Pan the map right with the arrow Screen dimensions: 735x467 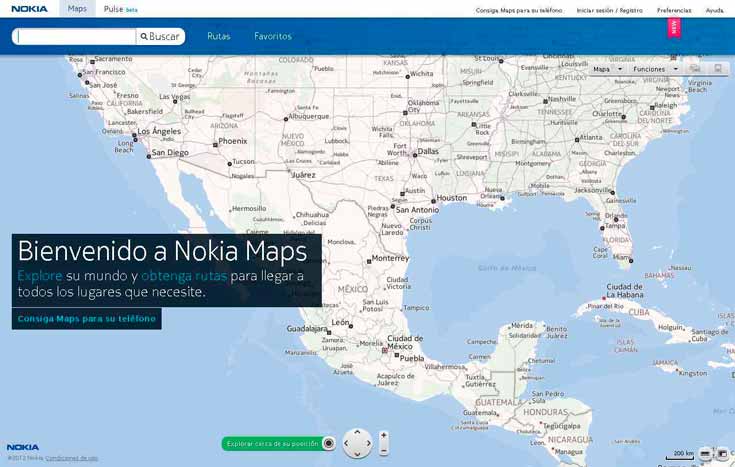coord(369,443)
